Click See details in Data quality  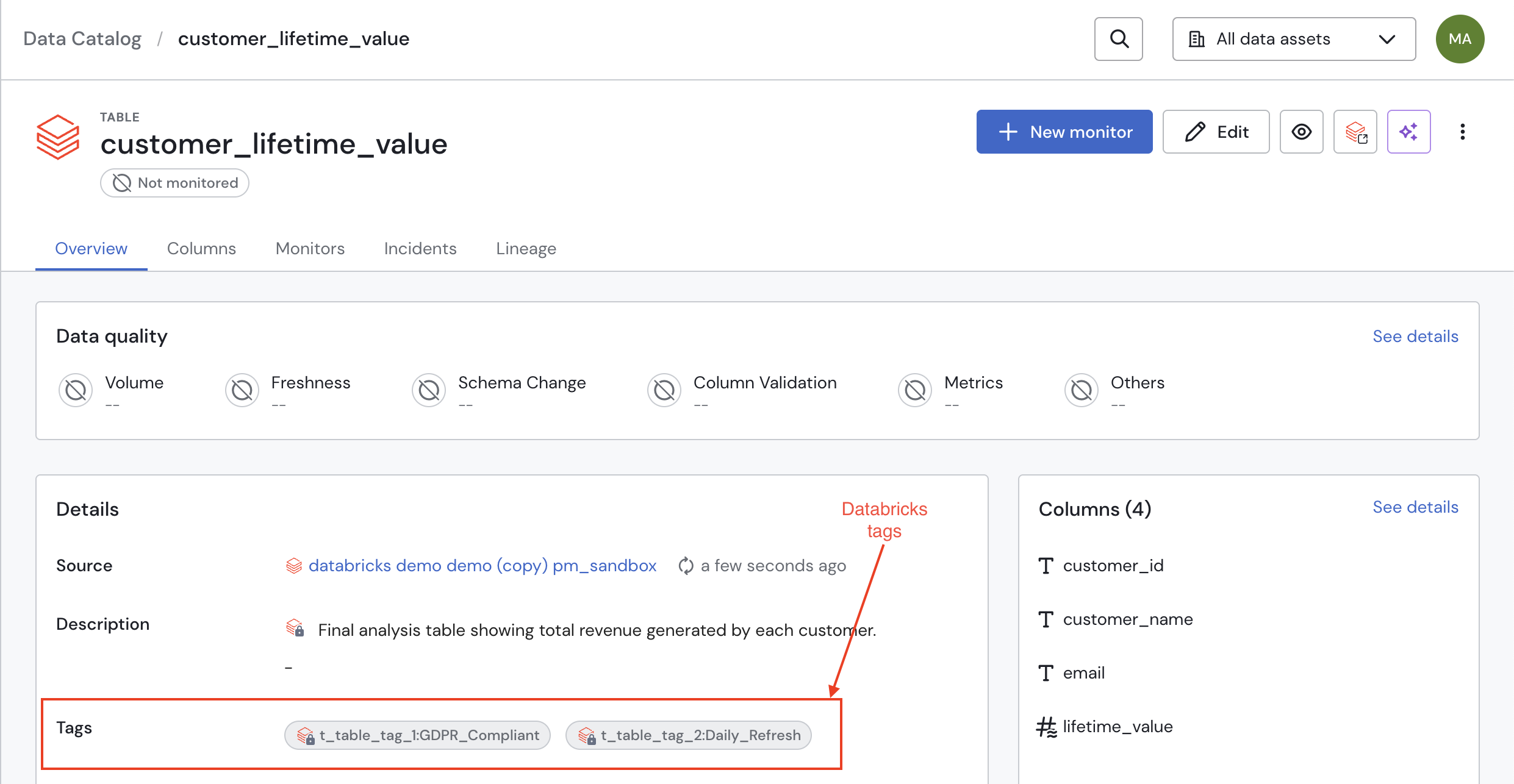tap(1415, 337)
